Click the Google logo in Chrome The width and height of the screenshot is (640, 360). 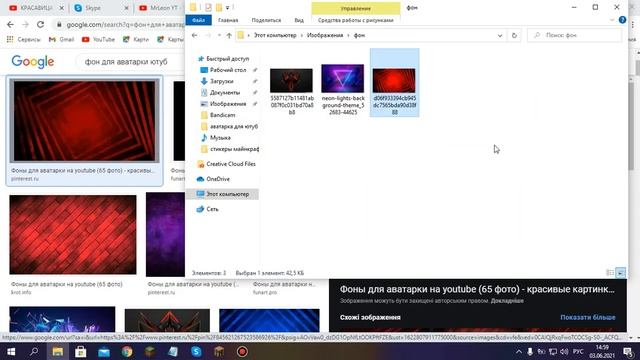pos(33,62)
